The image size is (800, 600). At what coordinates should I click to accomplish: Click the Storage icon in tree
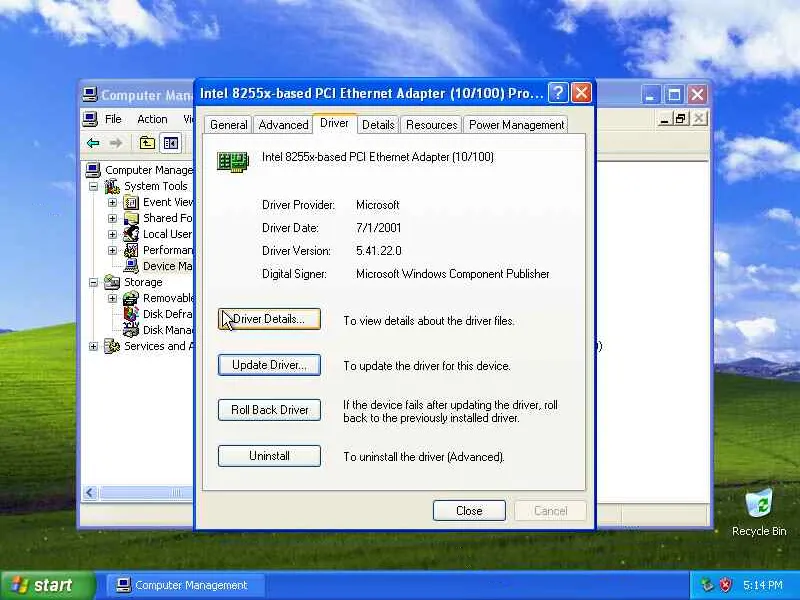[112, 282]
